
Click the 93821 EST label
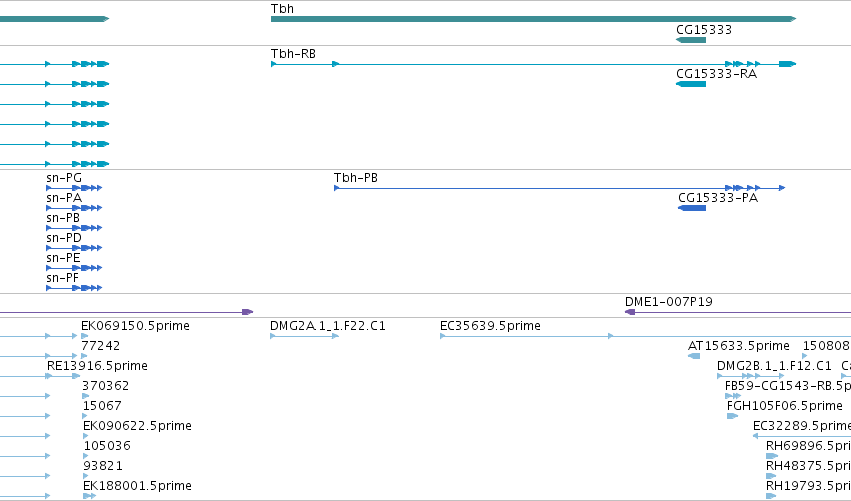click(103, 466)
